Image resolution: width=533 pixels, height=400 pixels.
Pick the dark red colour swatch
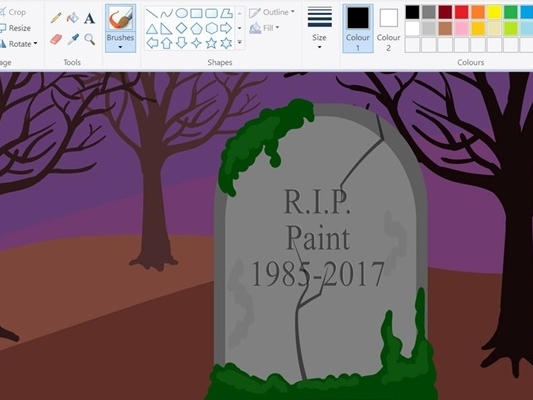coord(445,12)
